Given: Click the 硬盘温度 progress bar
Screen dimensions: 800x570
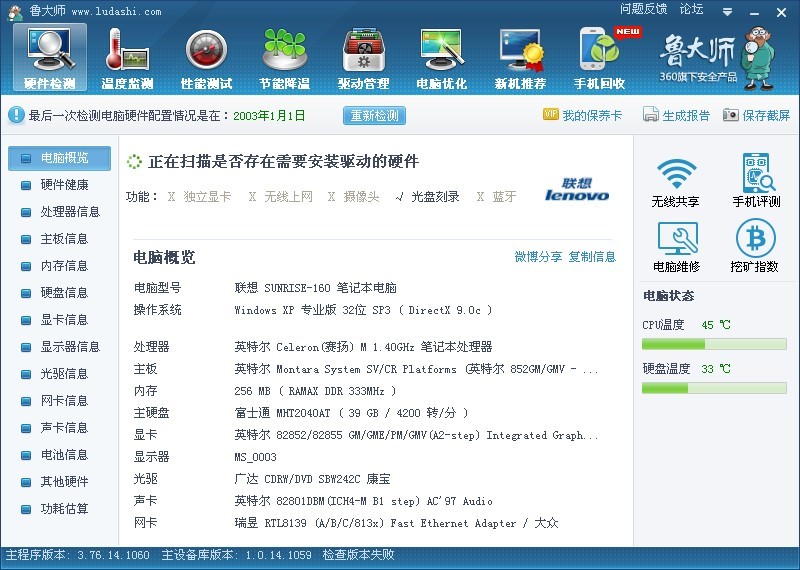Looking at the screenshot, I should click(714, 388).
